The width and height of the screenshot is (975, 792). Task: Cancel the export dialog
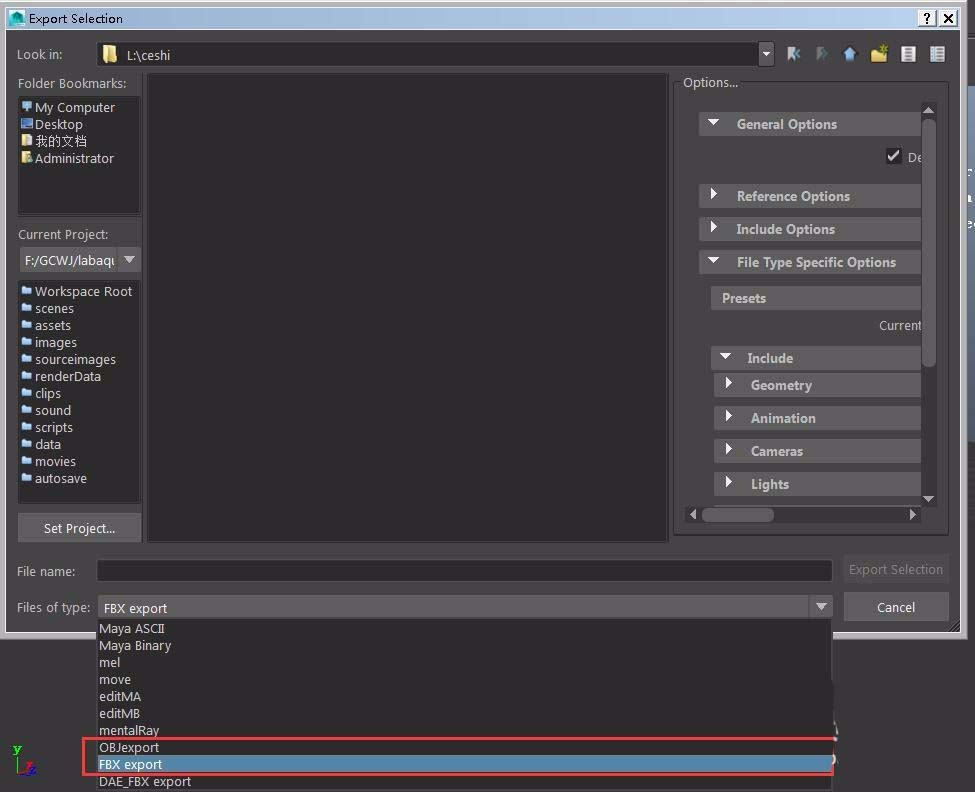click(x=895, y=606)
